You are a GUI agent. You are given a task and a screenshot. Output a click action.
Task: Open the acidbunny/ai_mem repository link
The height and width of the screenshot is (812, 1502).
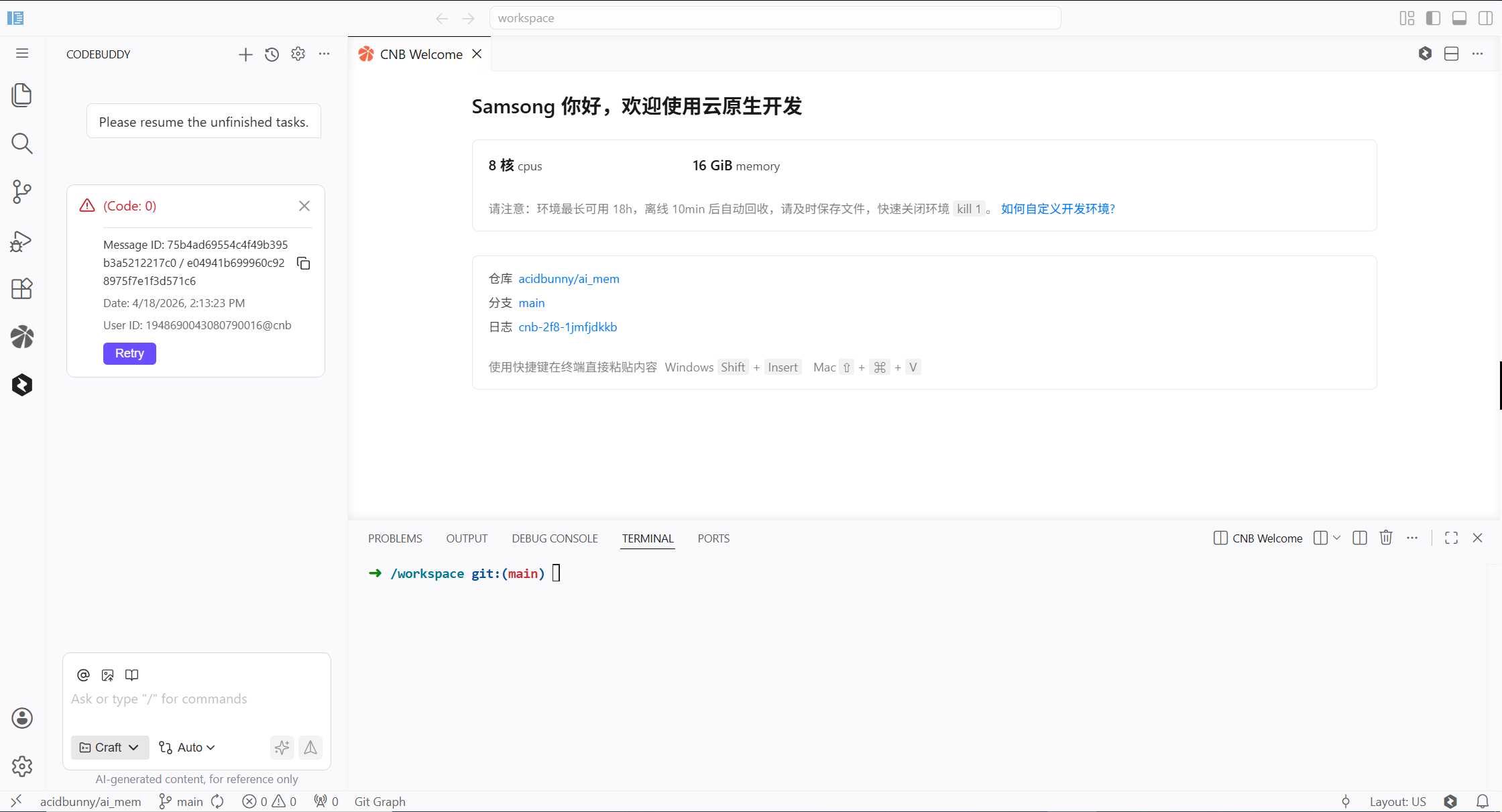coord(569,279)
